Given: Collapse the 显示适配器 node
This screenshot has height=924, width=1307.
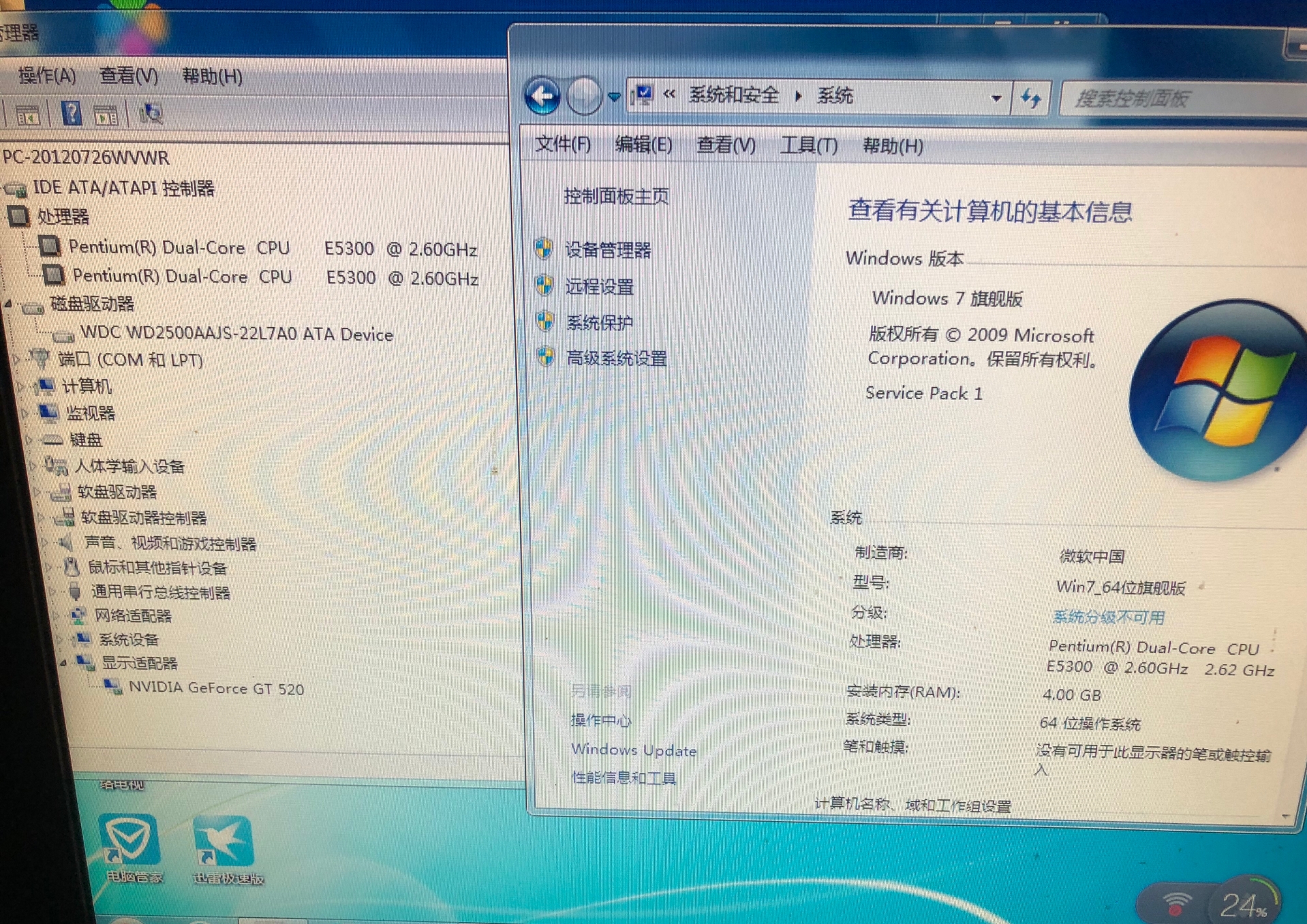Looking at the screenshot, I should pos(63,662).
